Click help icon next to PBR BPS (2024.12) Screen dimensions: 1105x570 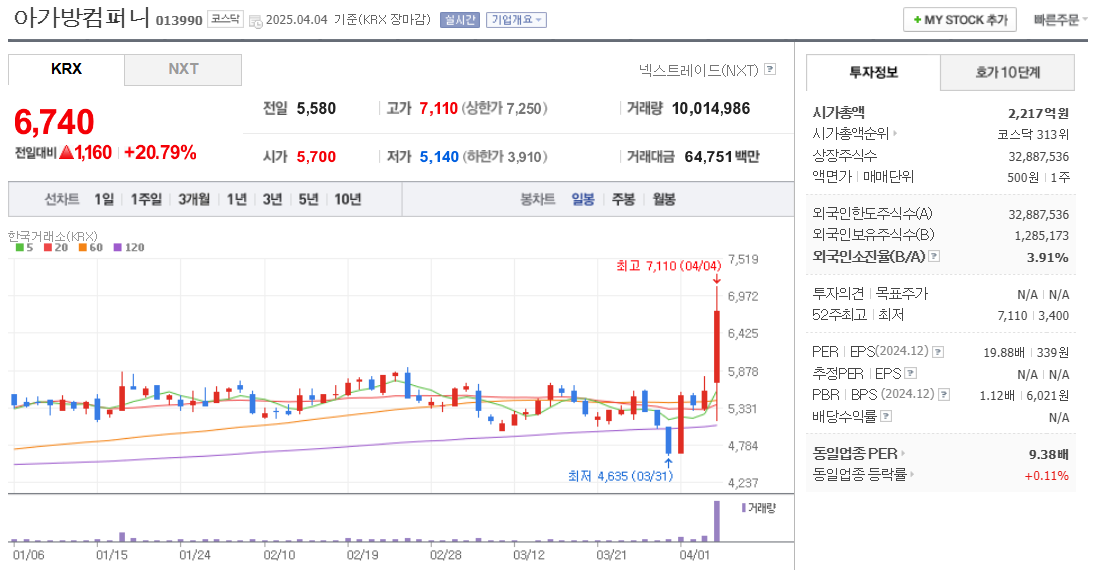click(944, 395)
